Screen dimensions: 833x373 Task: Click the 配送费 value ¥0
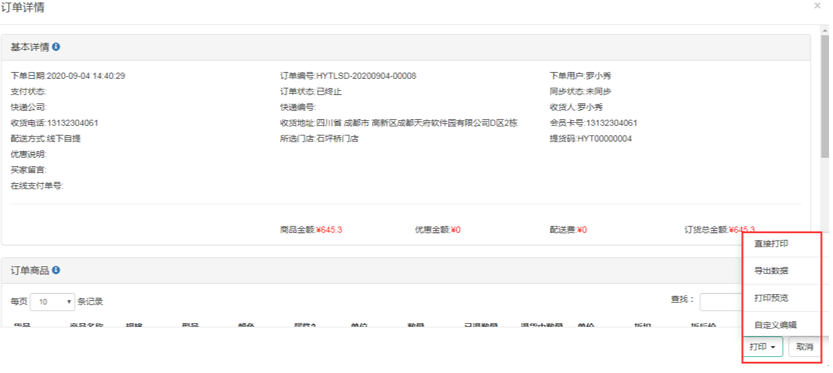coord(582,230)
